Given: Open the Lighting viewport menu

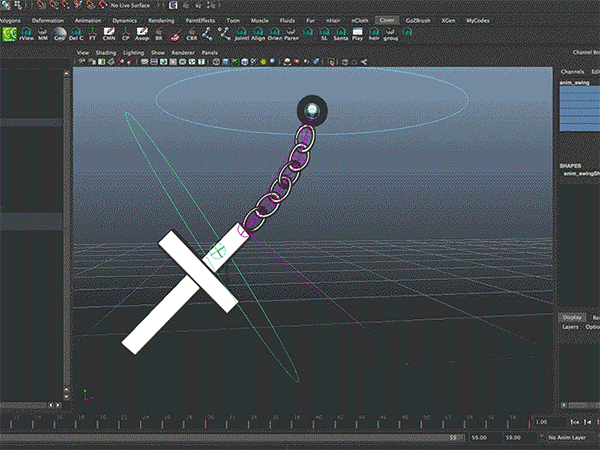Looking at the screenshot, I should coord(134,52).
